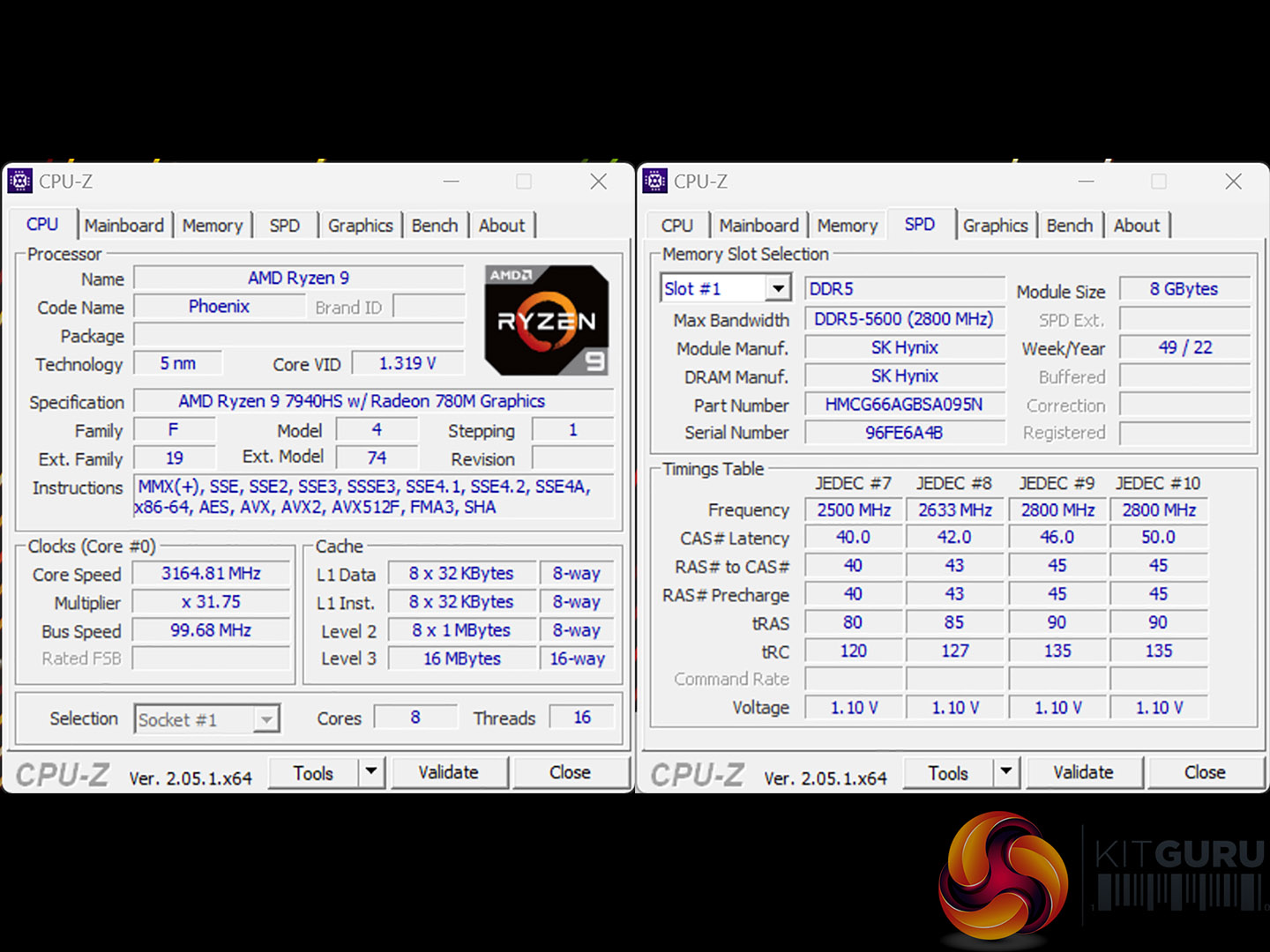Click the JEDEC #8 Voltage value "1.10 V"
The width and height of the screenshot is (1270, 952).
(955, 707)
